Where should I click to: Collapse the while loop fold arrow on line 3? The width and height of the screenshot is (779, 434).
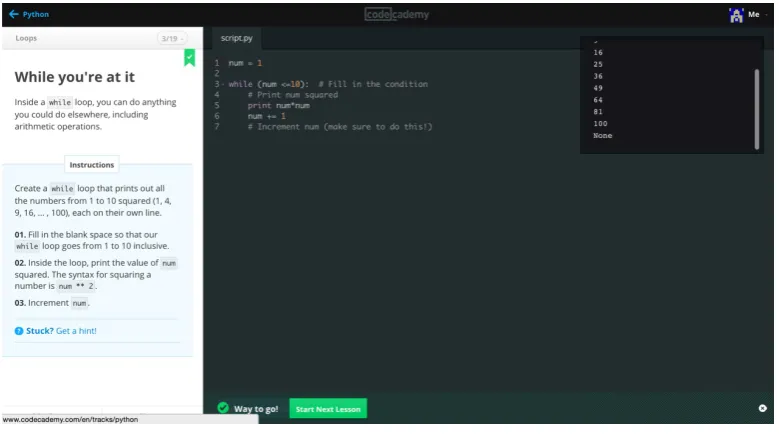click(x=223, y=84)
